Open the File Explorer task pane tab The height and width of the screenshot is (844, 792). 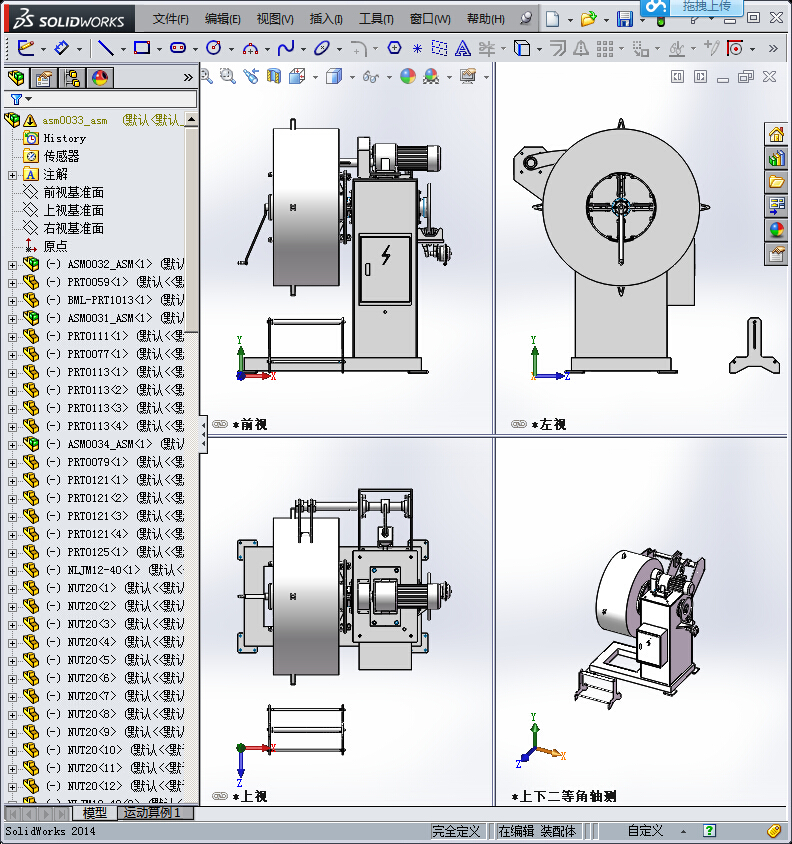click(x=776, y=182)
